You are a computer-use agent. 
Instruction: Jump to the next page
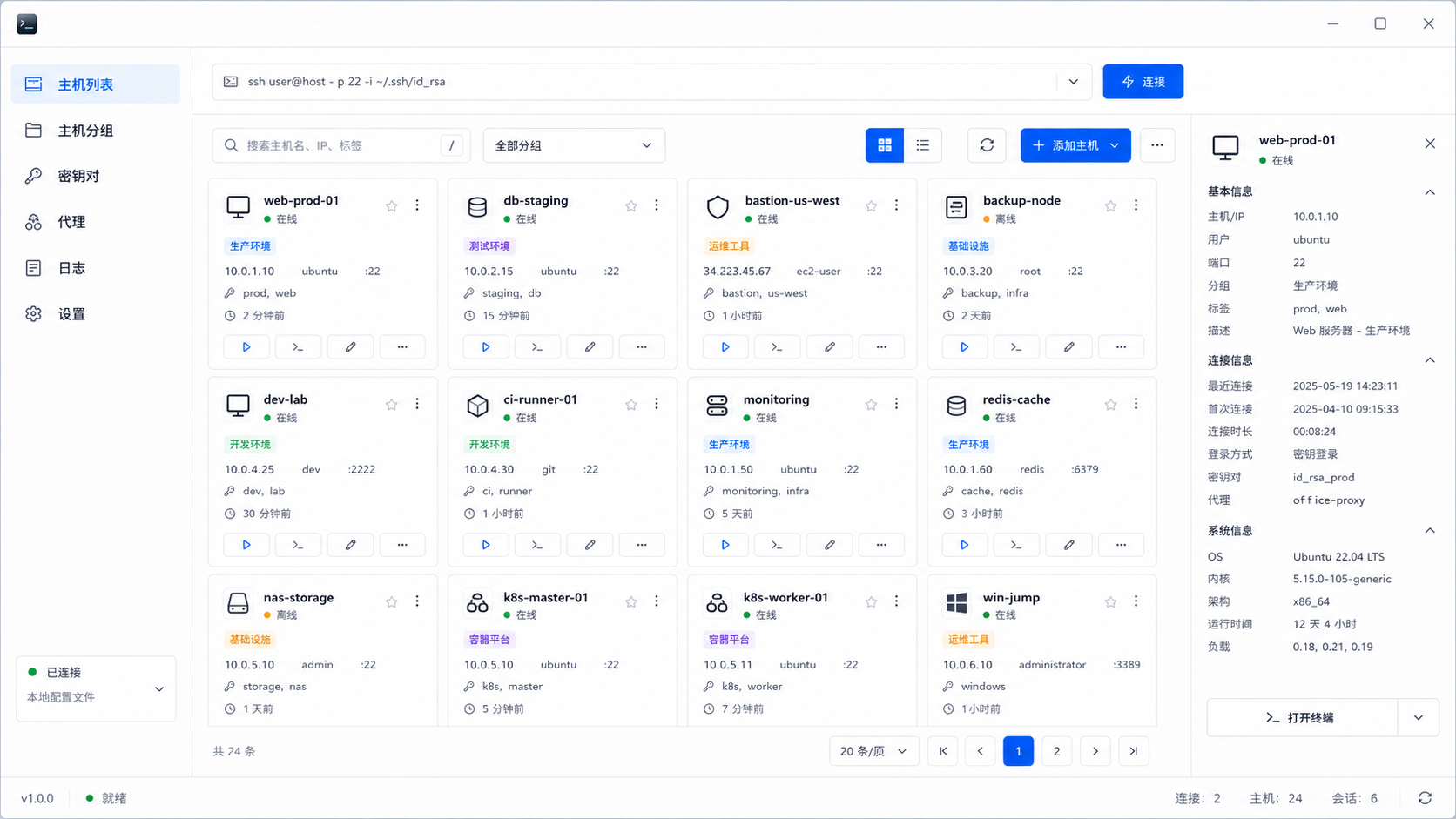pos(1095,751)
